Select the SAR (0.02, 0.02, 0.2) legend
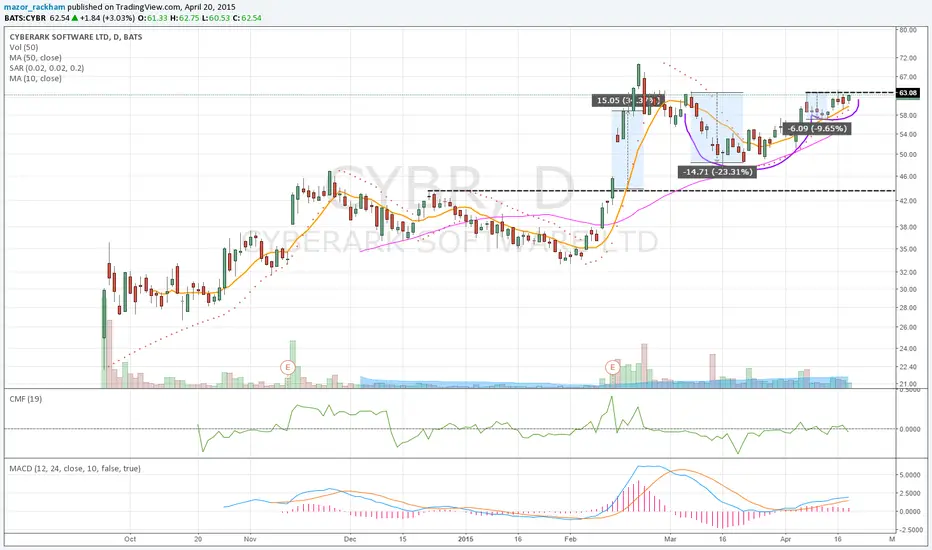Viewport: 932px width, 550px height. pos(46,68)
